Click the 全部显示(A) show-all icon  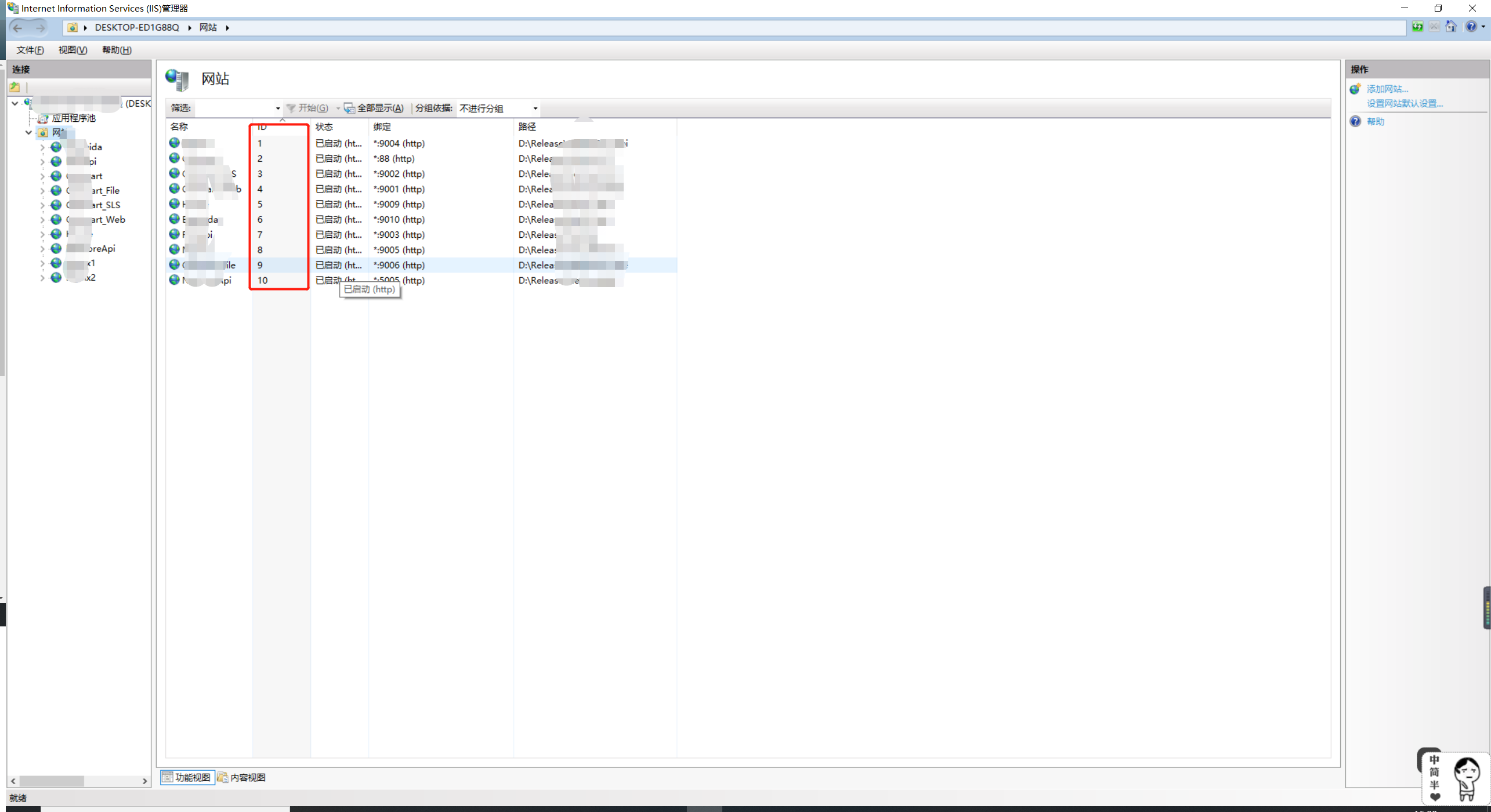point(349,108)
